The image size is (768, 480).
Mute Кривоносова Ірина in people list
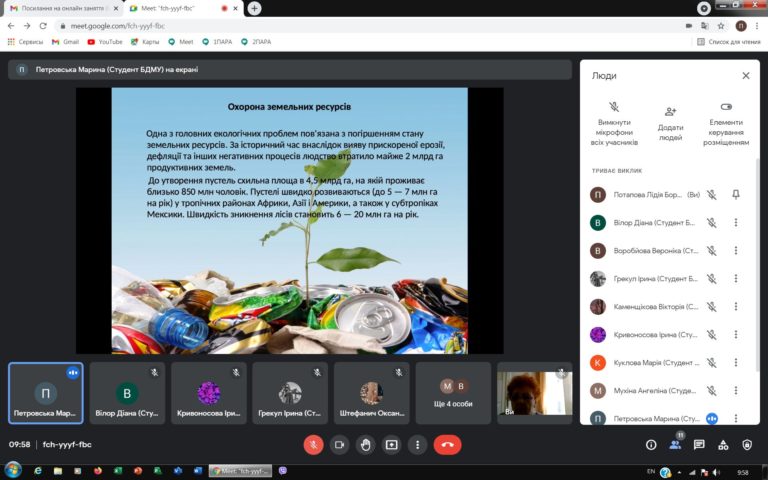[712, 335]
